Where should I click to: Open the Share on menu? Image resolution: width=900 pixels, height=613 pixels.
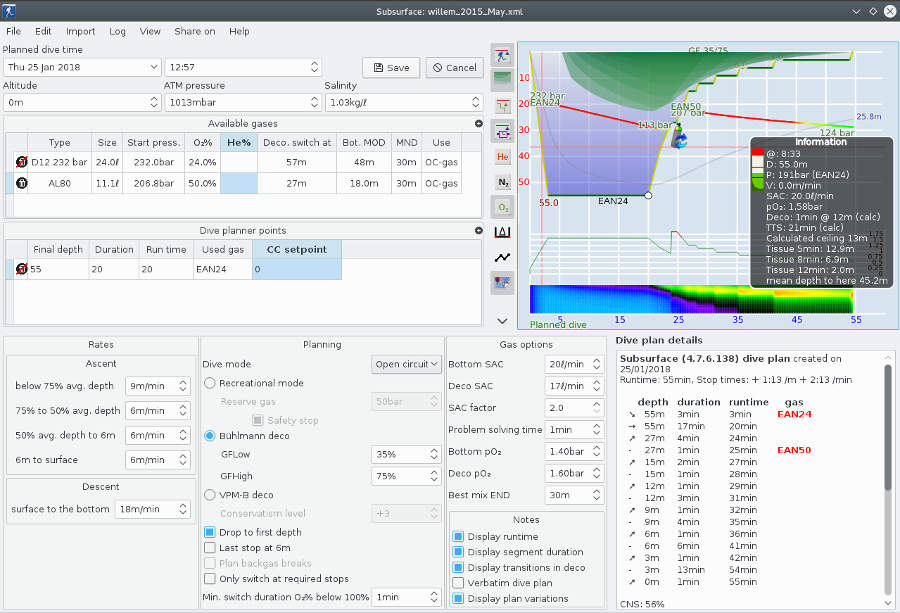[x=194, y=31]
